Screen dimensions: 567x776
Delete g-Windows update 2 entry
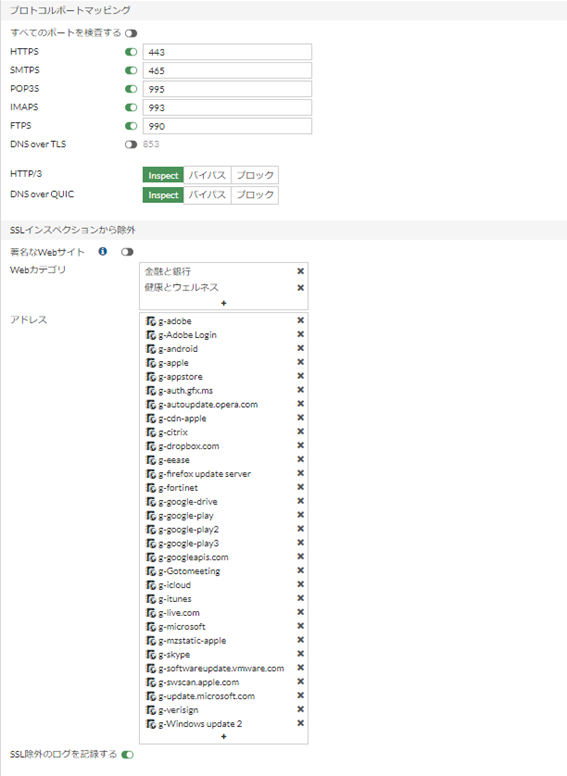coord(300,723)
